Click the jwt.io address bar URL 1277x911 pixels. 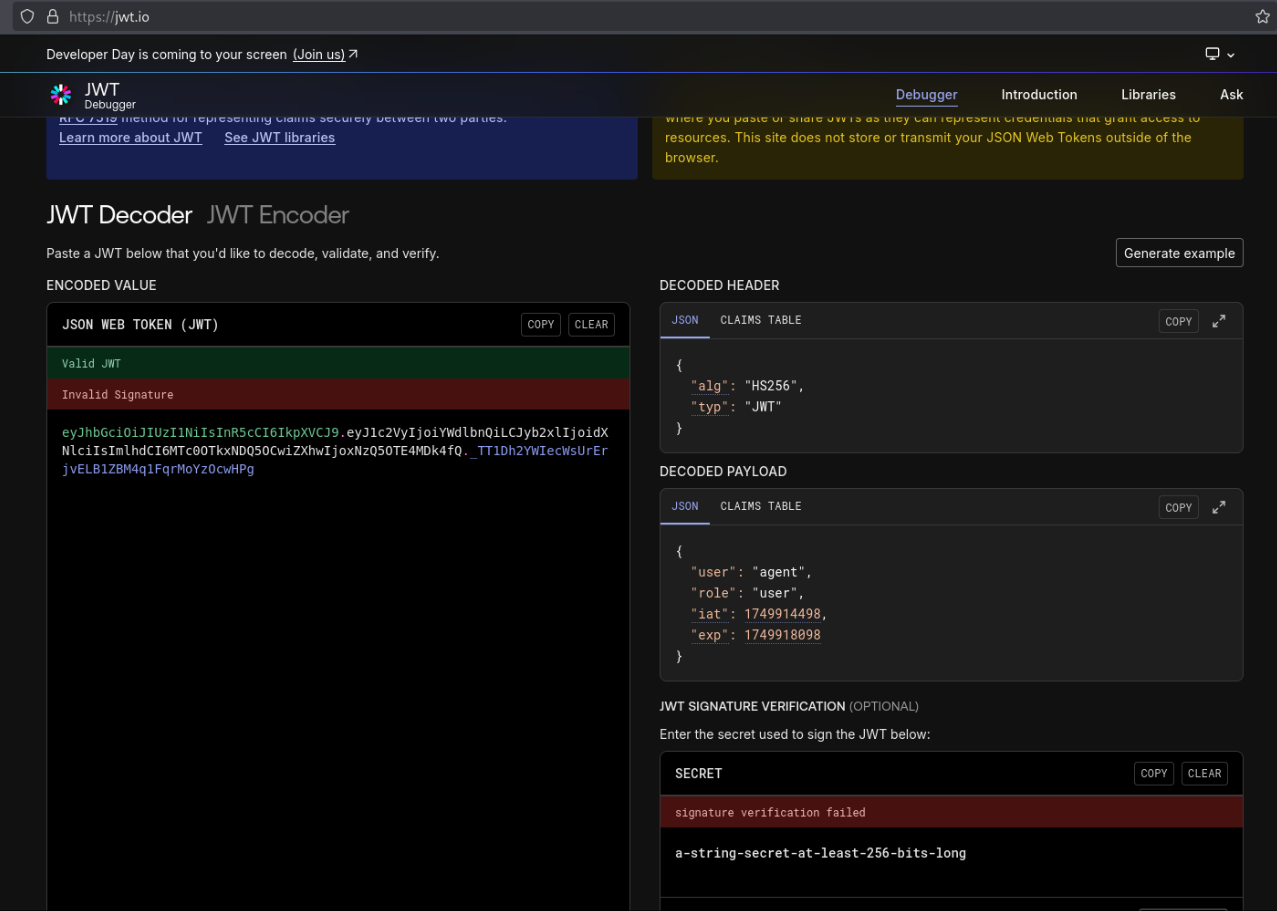tap(110, 16)
